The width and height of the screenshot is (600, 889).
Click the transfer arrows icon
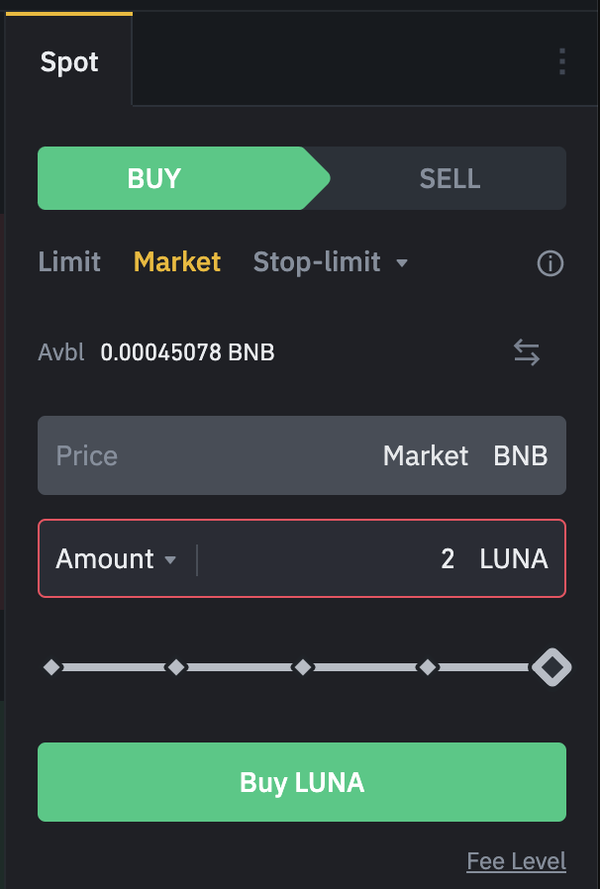[527, 352]
